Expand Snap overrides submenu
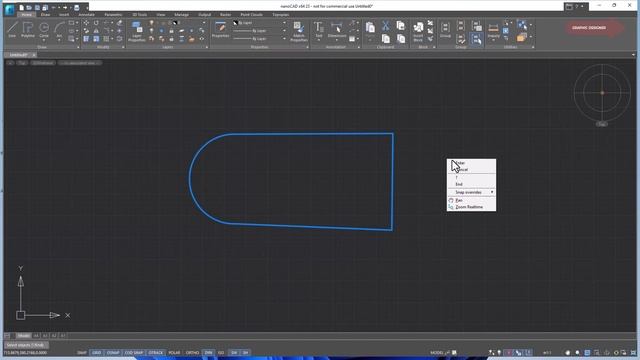Viewport: 640px width, 360px height. (471, 192)
